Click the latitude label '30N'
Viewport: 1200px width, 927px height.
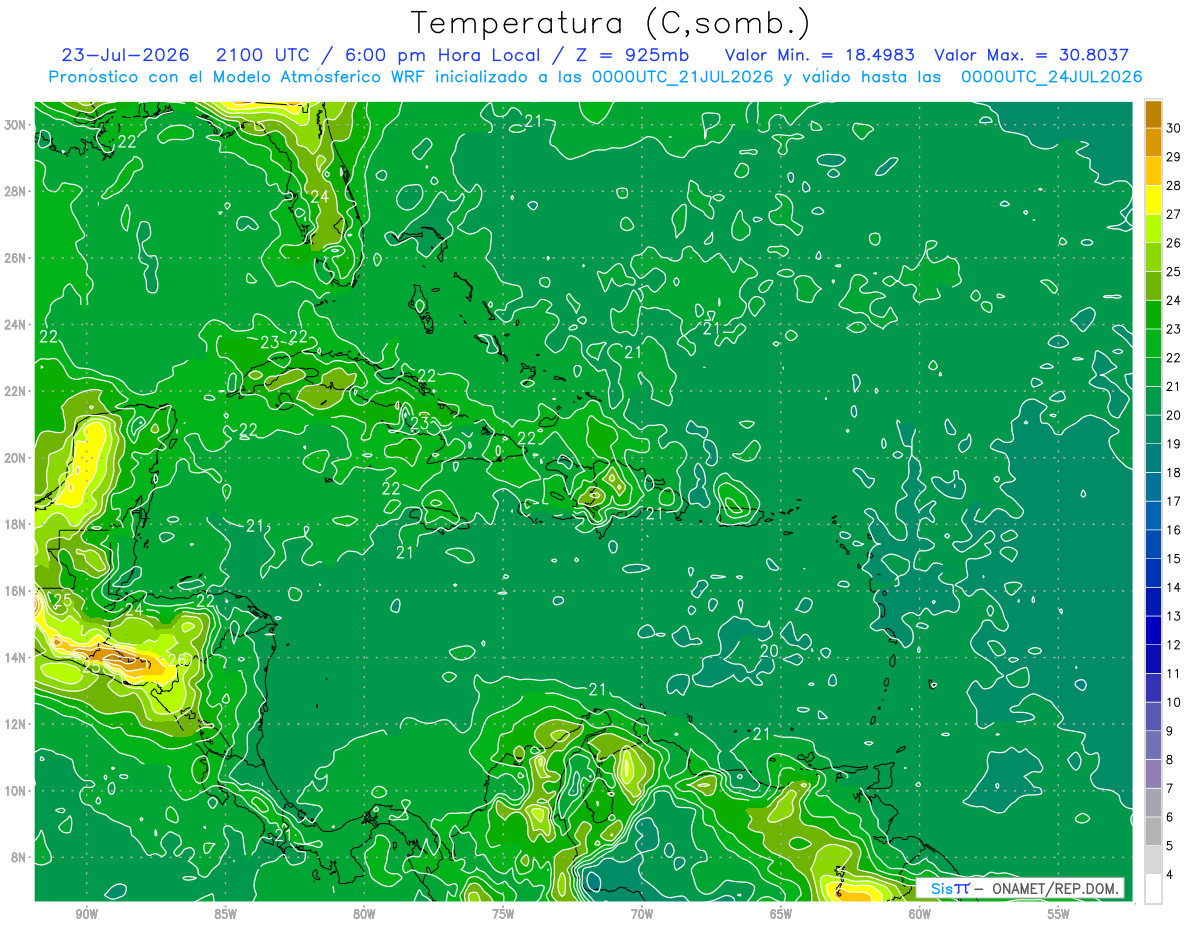(x=17, y=124)
